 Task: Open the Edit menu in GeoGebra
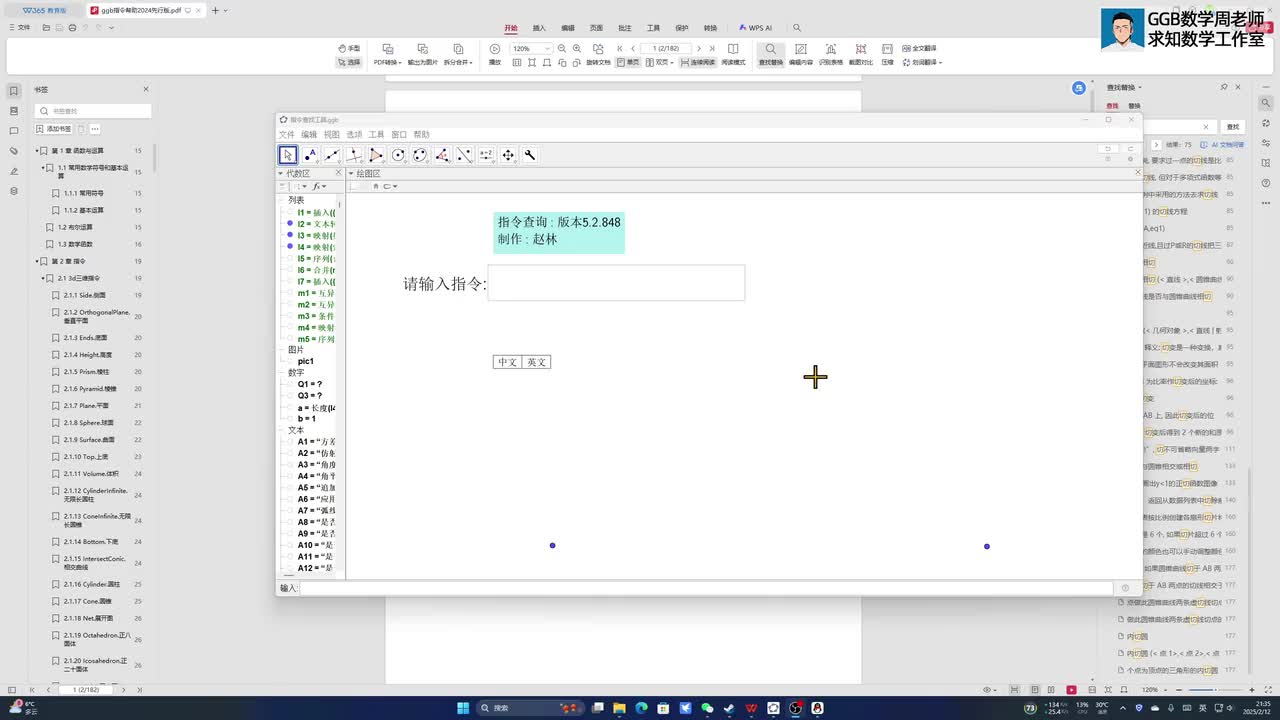coord(309,134)
